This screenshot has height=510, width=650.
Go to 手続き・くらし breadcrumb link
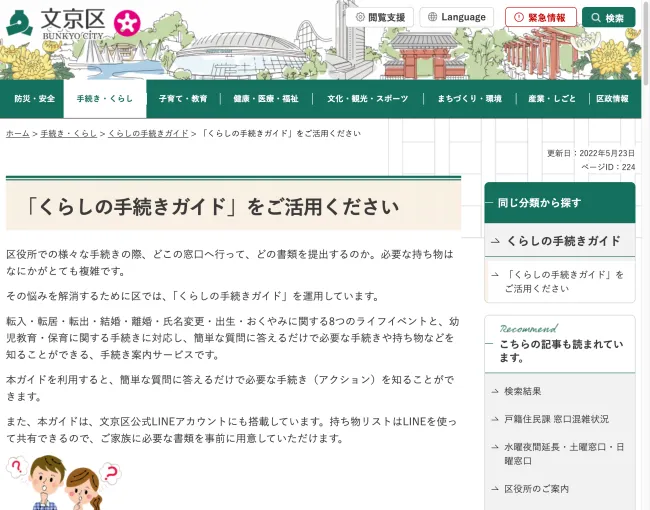coord(69,134)
